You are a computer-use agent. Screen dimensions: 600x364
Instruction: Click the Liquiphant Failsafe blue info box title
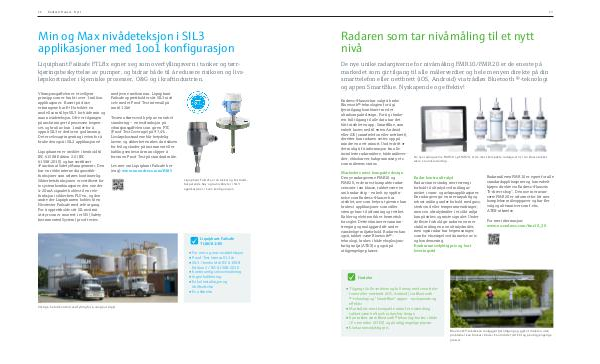point(217,241)
